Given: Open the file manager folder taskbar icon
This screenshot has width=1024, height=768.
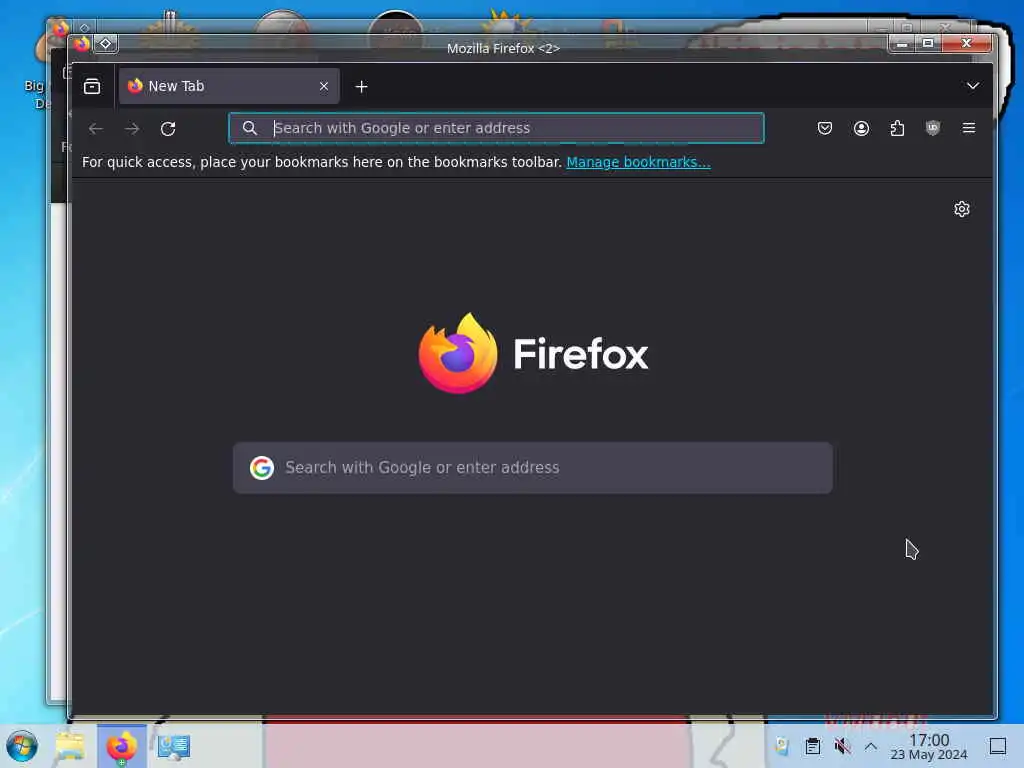Looking at the screenshot, I should [x=70, y=746].
